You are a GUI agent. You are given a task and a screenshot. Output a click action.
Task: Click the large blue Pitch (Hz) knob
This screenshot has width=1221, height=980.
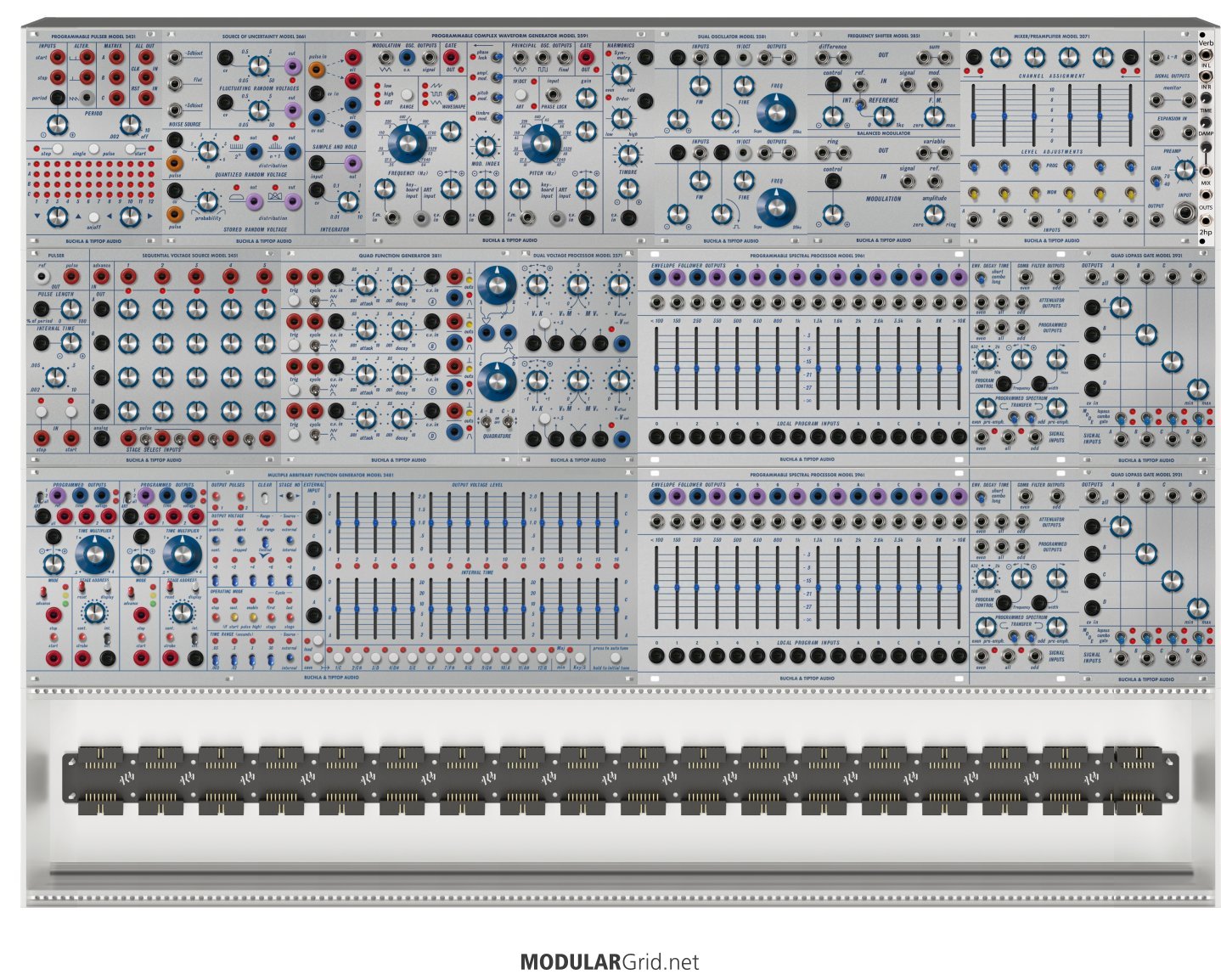point(541,144)
